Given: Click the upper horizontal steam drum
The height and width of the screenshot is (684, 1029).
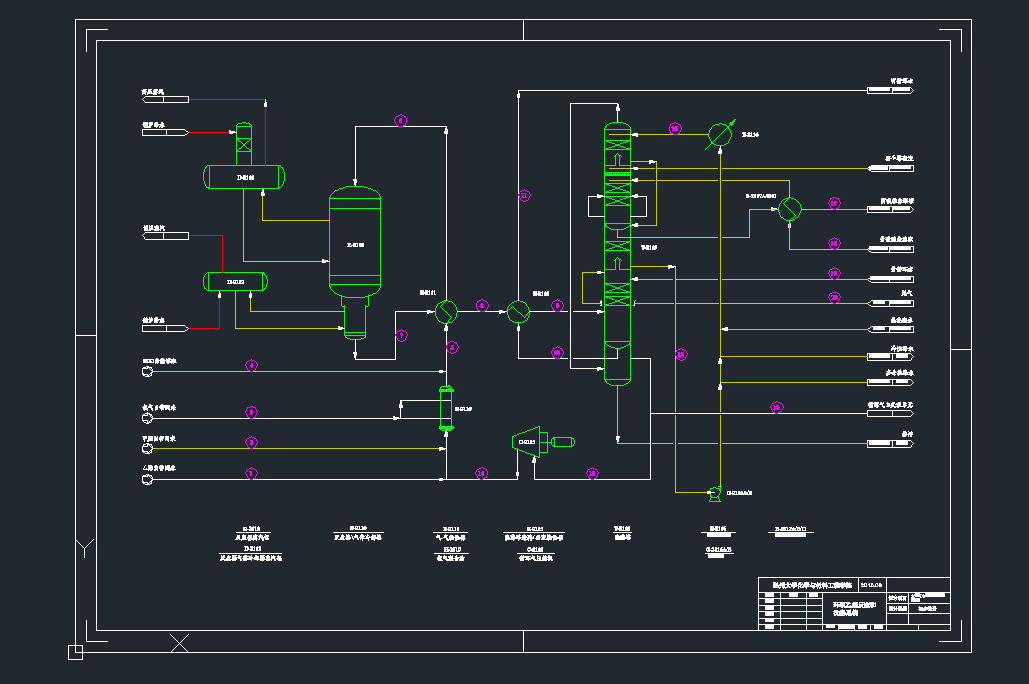Looking at the screenshot, I should click(x=244, y=177).
